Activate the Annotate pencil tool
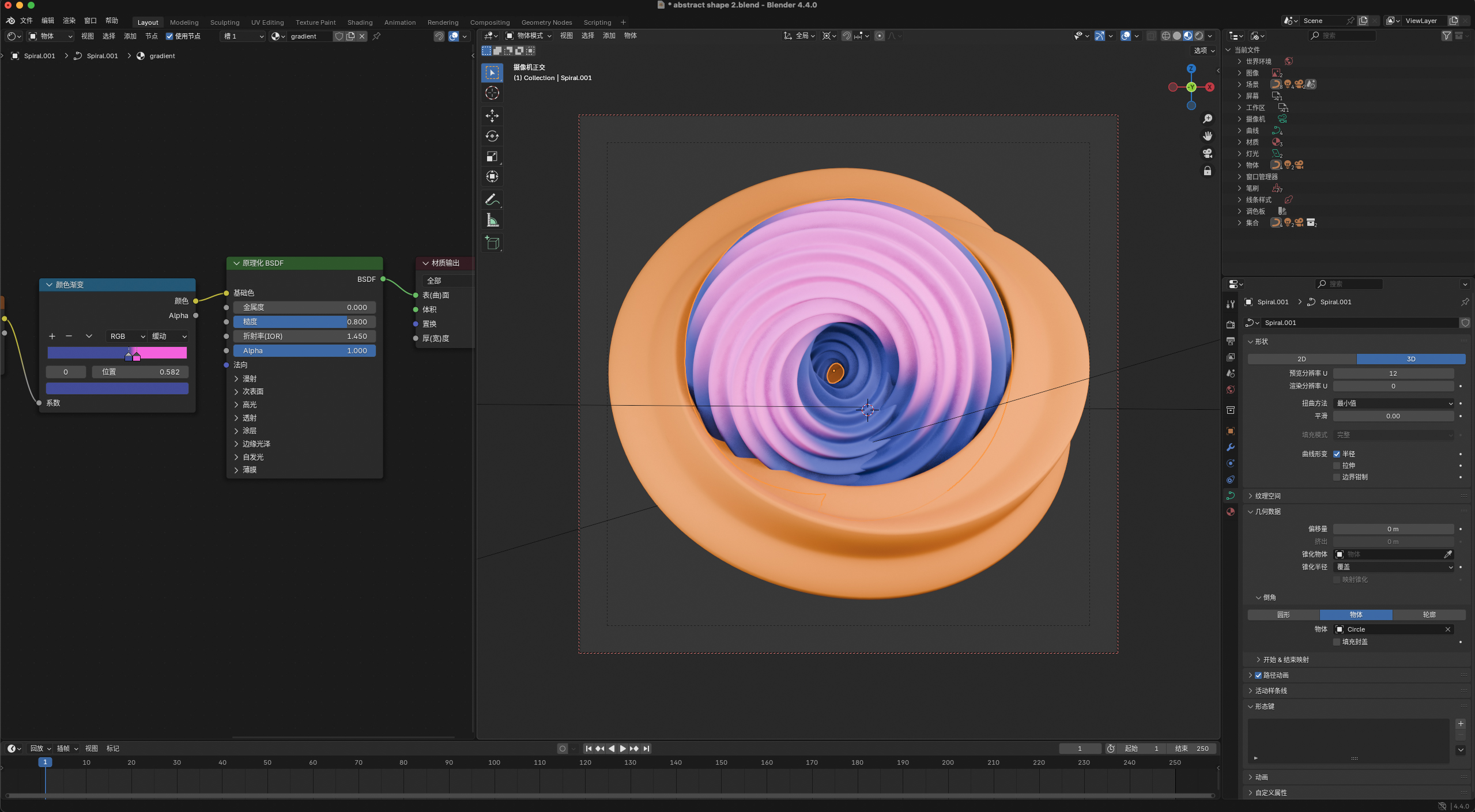This screenshot has height=812, width=1475. pyautogui.click(x=492, y=199)
